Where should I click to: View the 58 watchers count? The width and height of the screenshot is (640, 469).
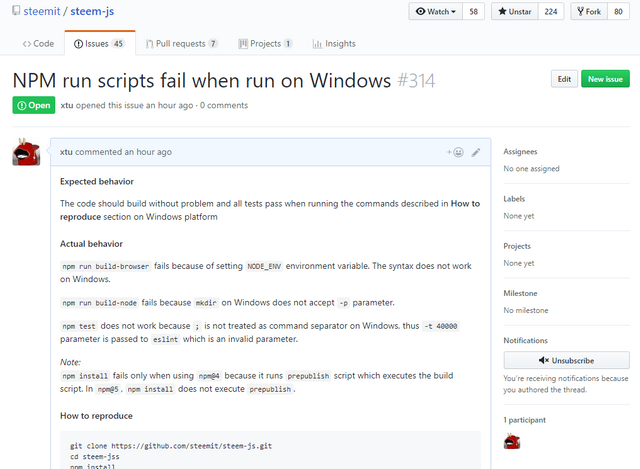[x=473, y=11]
